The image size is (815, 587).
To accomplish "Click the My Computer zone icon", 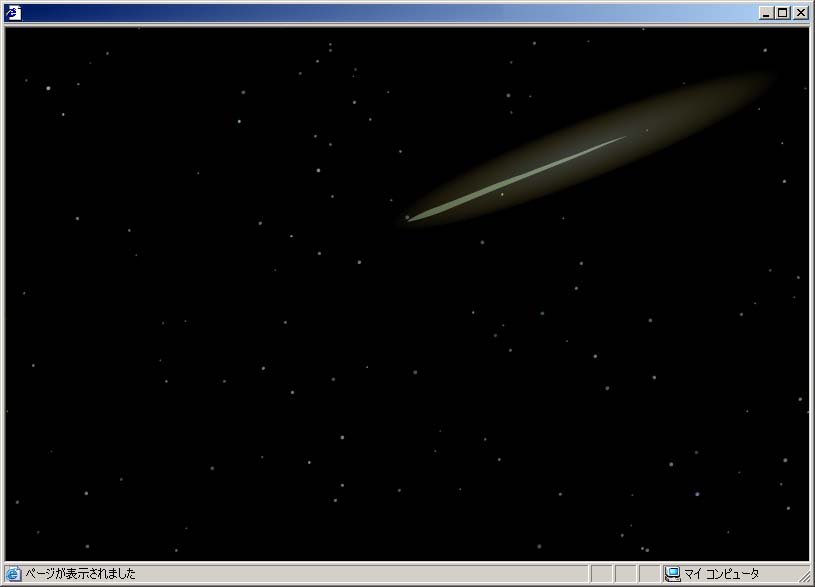I will point(673,574).
